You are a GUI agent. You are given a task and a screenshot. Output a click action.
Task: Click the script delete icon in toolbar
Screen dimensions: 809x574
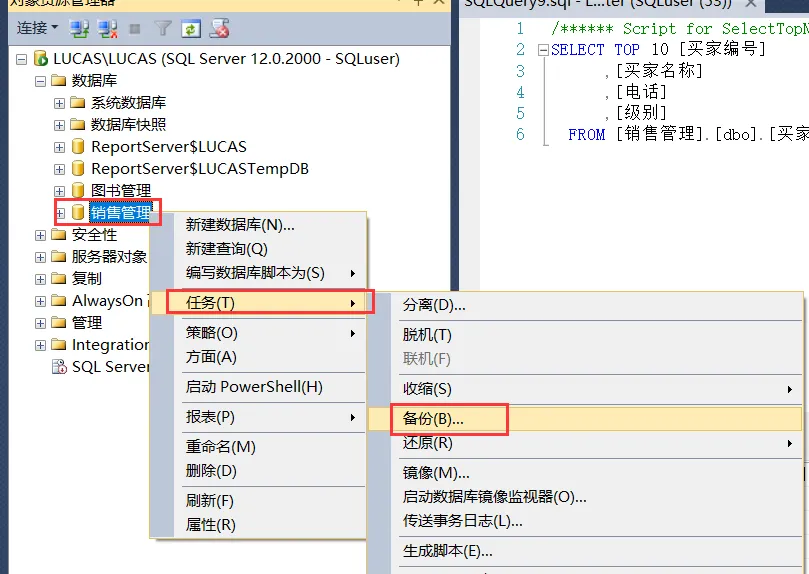(219, 29)
